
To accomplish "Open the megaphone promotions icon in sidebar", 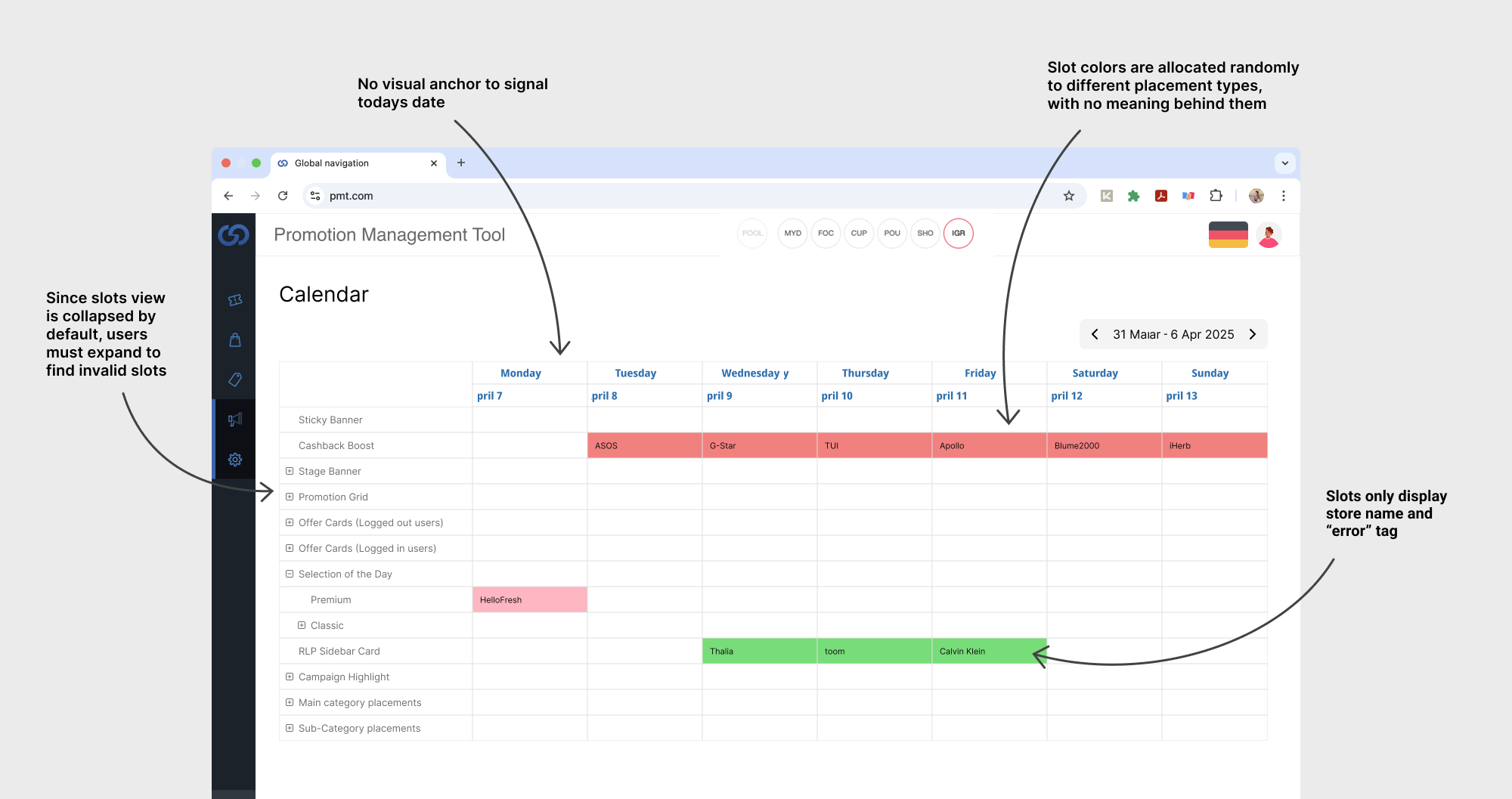I will point(235,420).
